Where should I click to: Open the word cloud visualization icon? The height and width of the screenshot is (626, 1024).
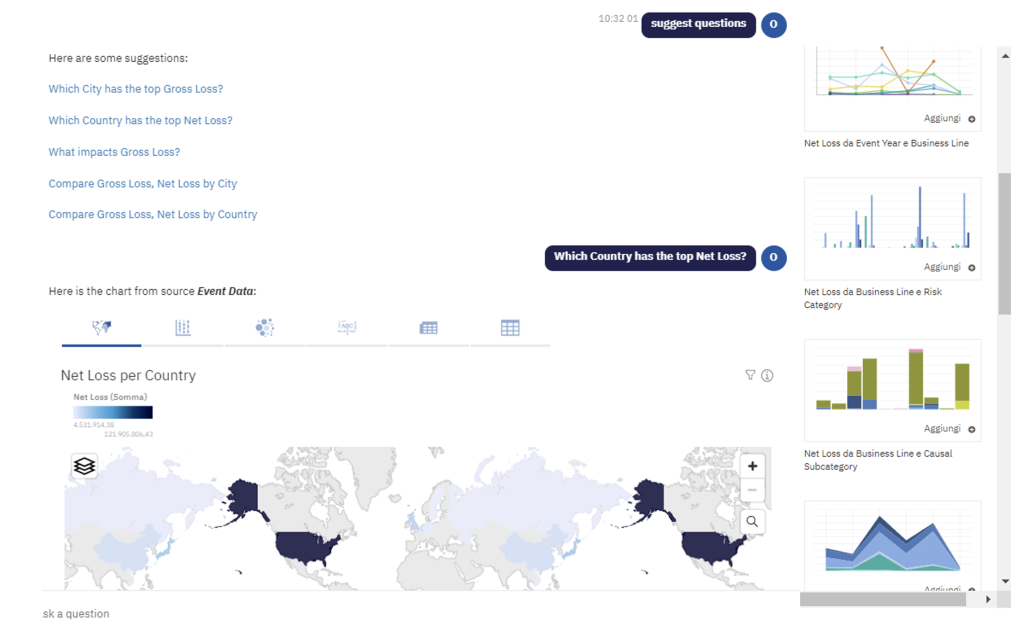(x=347, y=327)
